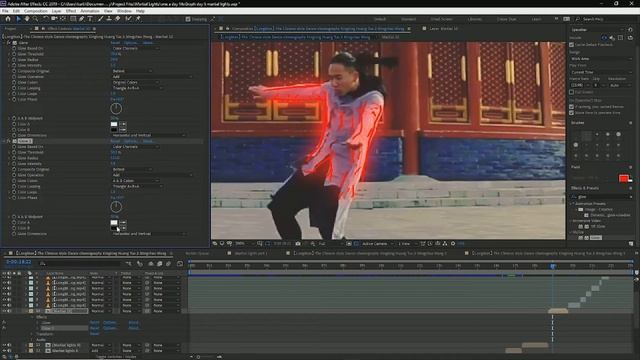Open Glow 2 Colors 'A & B Colors' dropdown
This screenshot has width=640, height=360.
coord(136,181)
